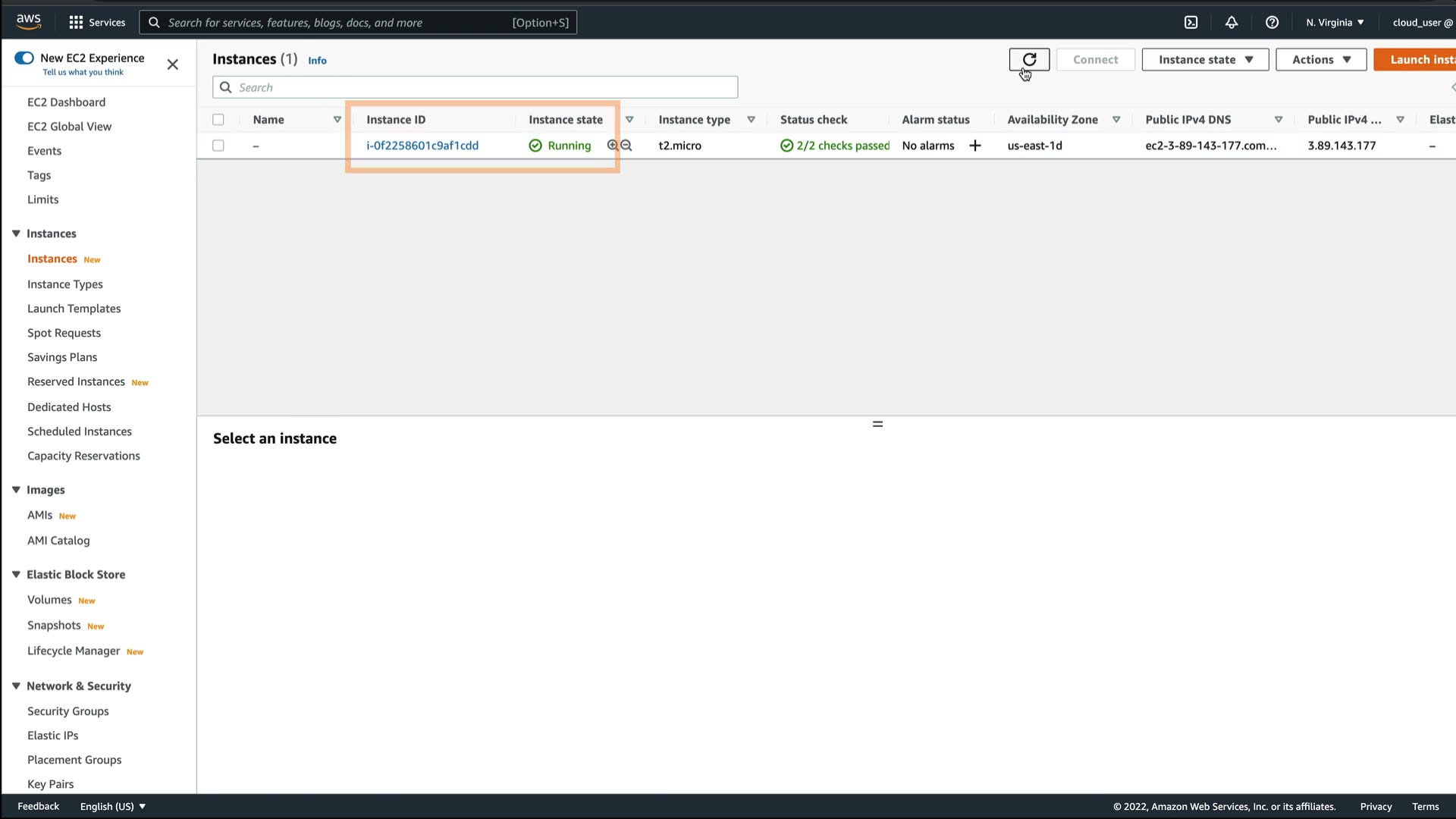
Task: Open the notifications bell
Action: point(1232,22)
